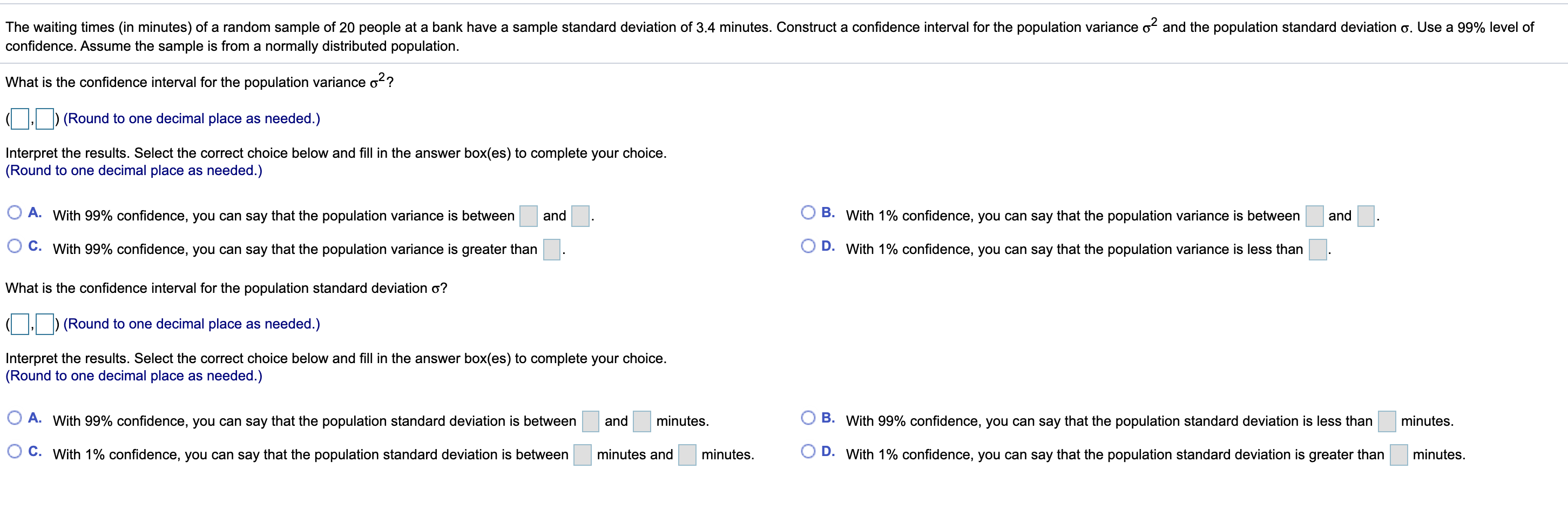Click answer box in standard deviation option B
This screenshot has height=509, width=1568.
pyautogui.click(x=1387, y=421)
